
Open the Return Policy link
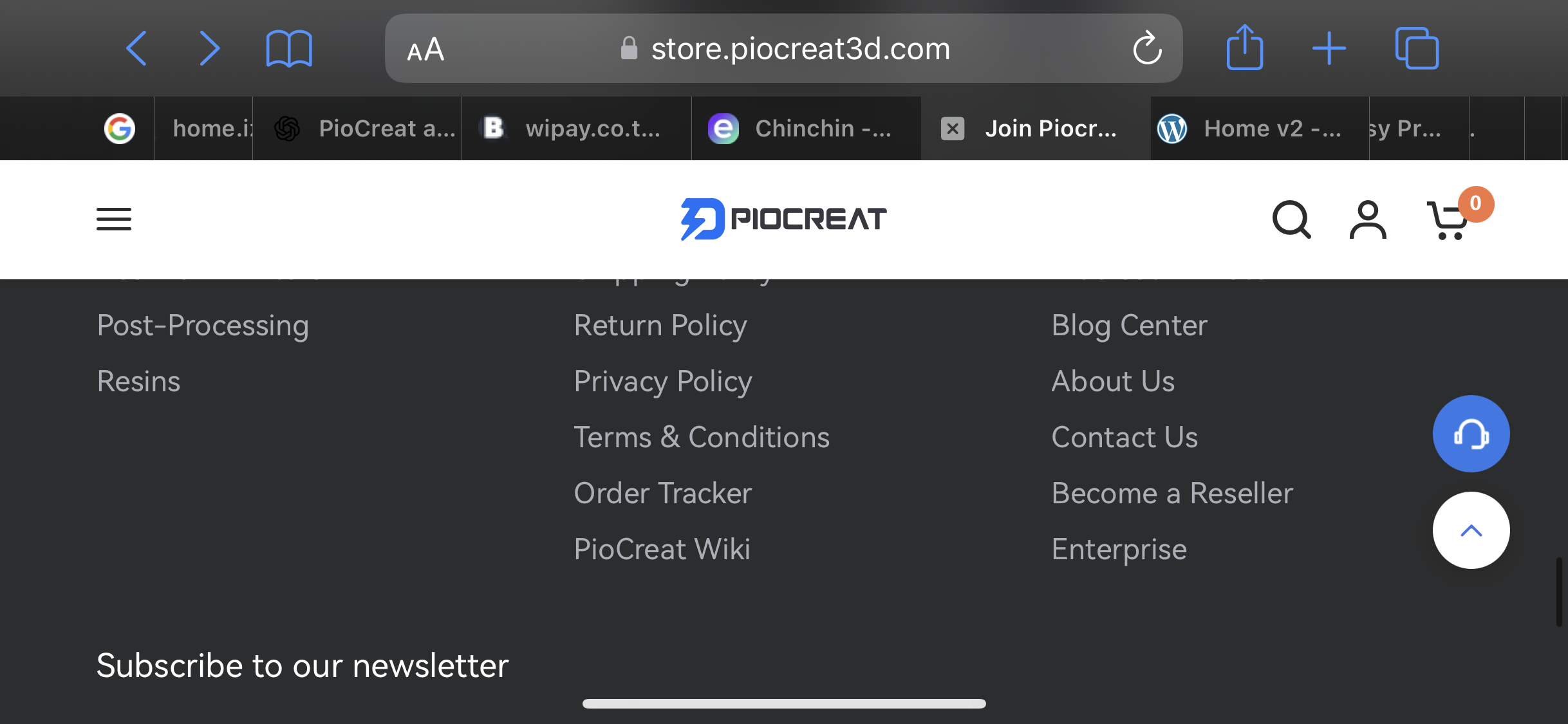tap(660, 325)
